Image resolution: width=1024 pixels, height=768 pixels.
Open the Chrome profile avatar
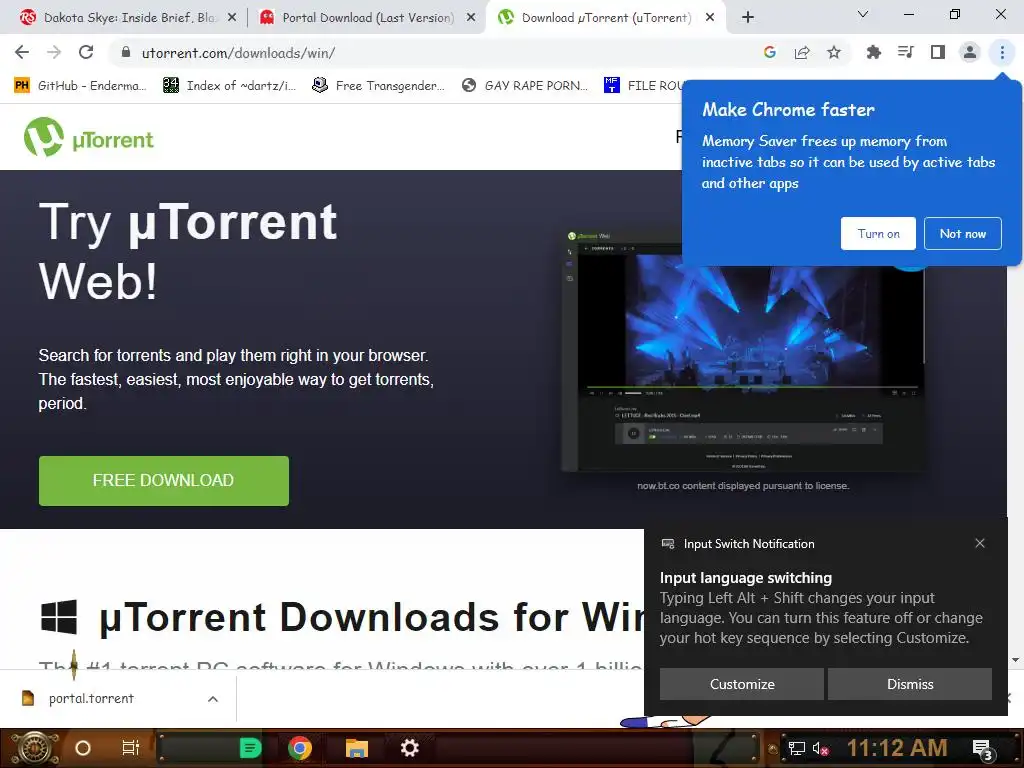[970, 52]
